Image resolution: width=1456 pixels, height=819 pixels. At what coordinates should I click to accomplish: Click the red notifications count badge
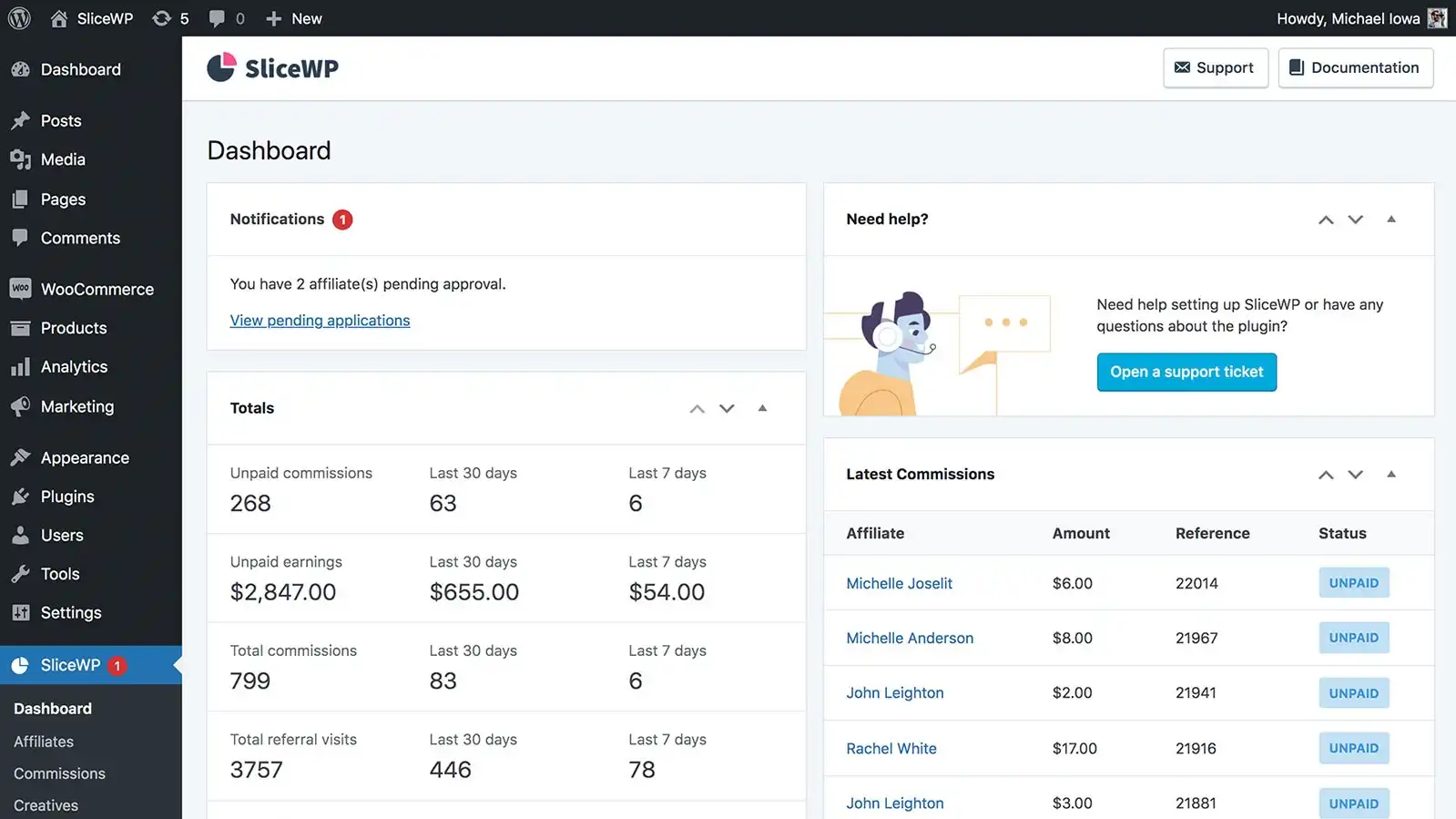pos(342,220)
